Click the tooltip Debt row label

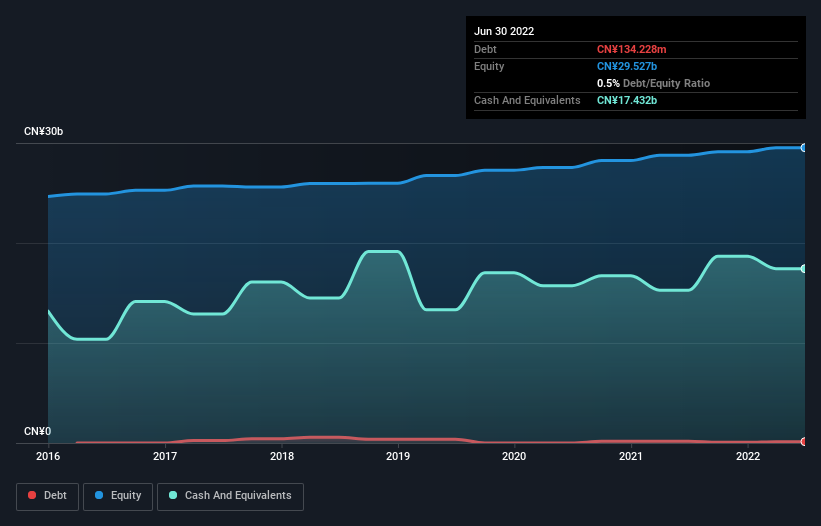pyautogui.click(x=485, y=49)
